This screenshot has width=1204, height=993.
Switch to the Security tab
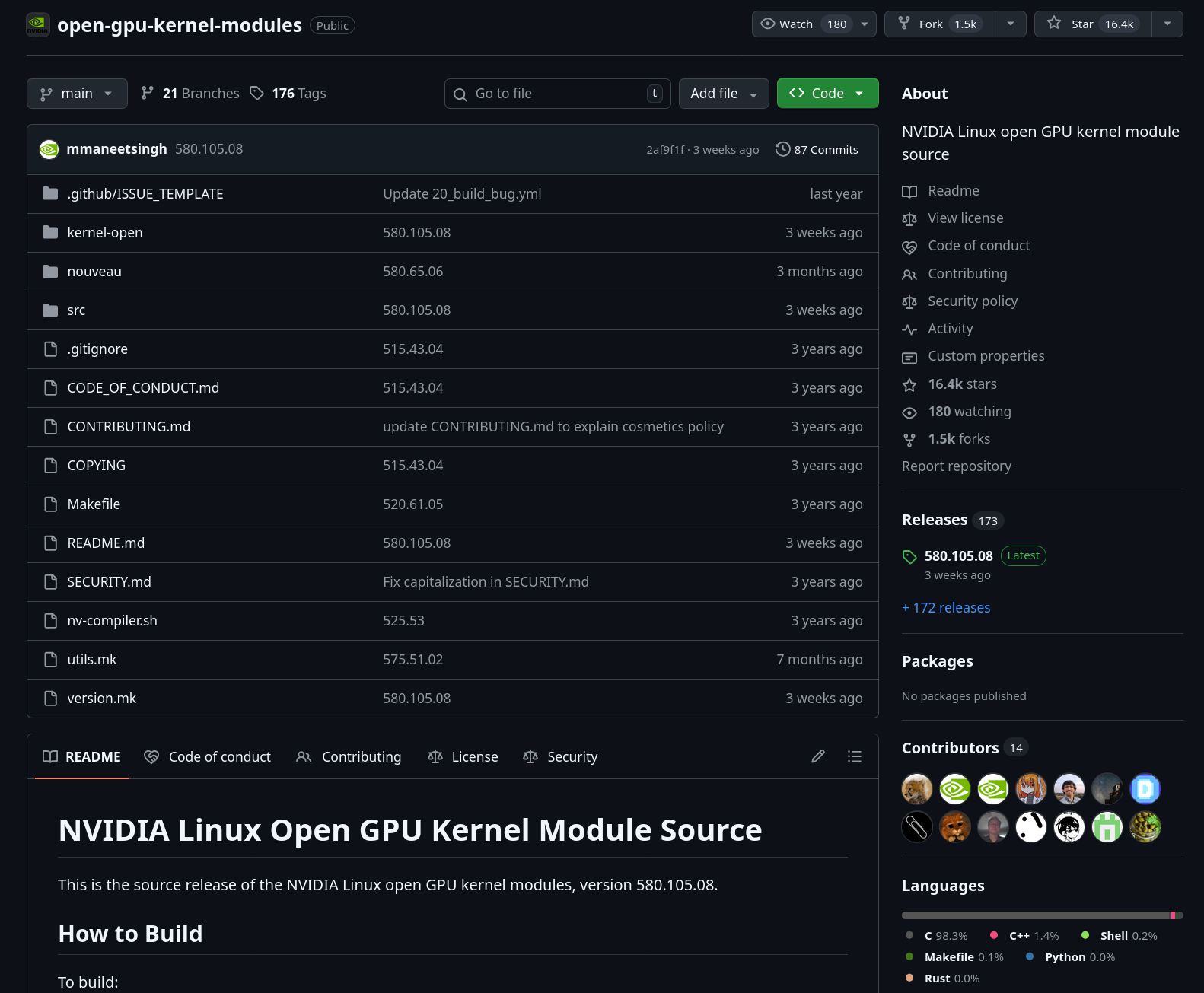[560, 756]
